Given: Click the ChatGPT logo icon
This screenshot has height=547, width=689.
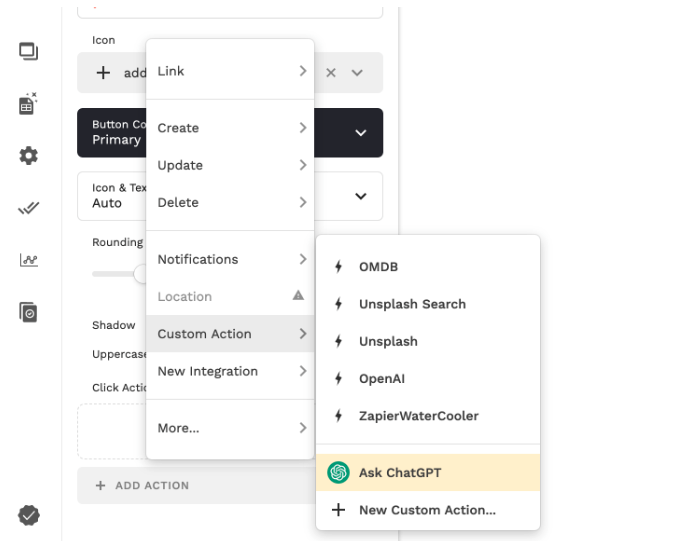Looking at the screenshot, I should point(338,472).
